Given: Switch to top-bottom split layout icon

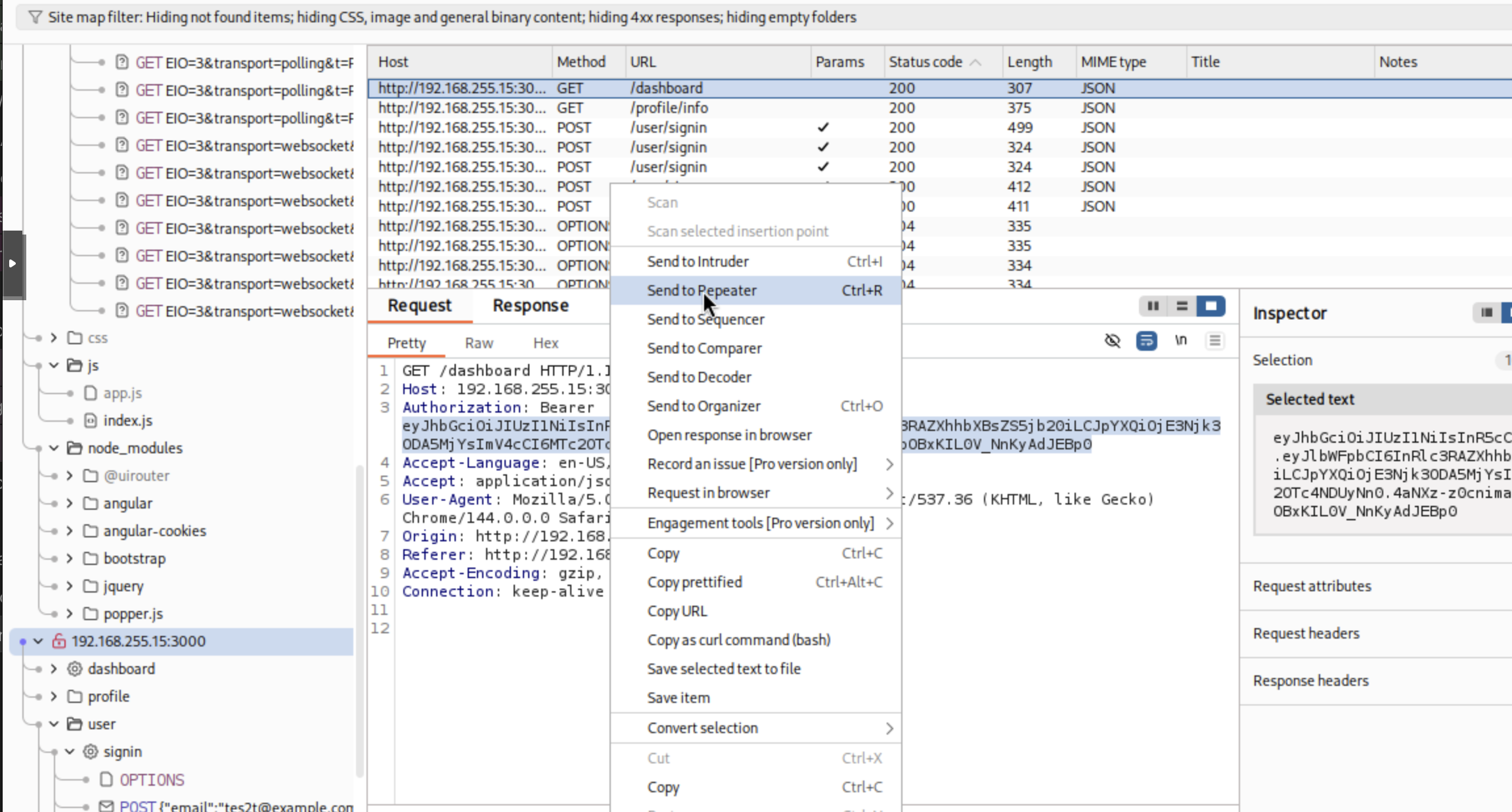Looking at the screenshot, I should (x=1182, y=306).
